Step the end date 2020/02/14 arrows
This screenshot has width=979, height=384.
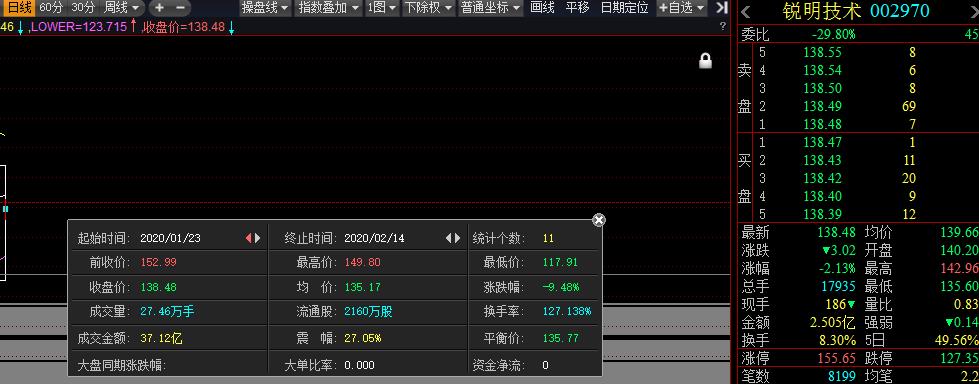453,238
